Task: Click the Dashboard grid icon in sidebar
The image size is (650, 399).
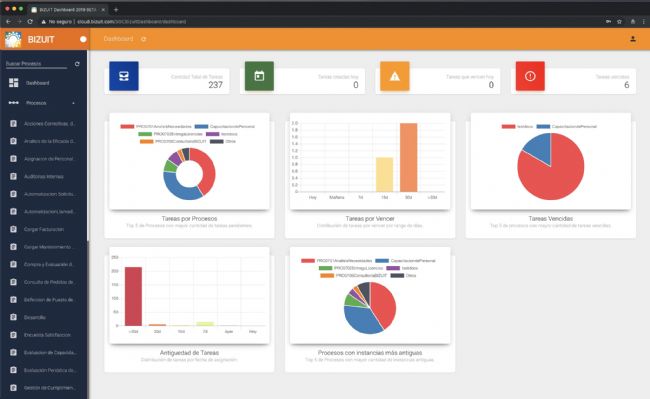Action: [14, 82]
